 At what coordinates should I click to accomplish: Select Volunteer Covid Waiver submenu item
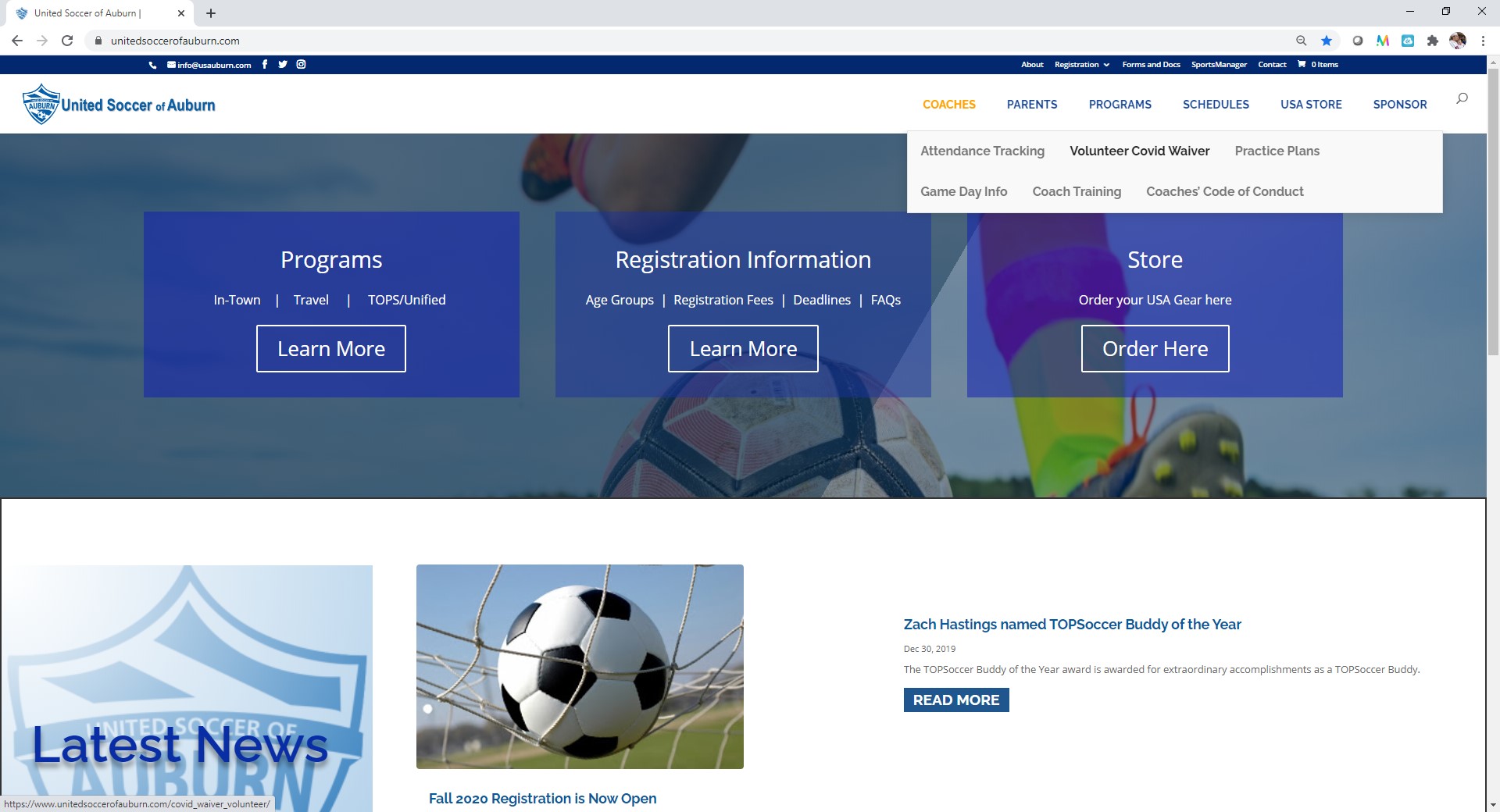point(1140,151)
